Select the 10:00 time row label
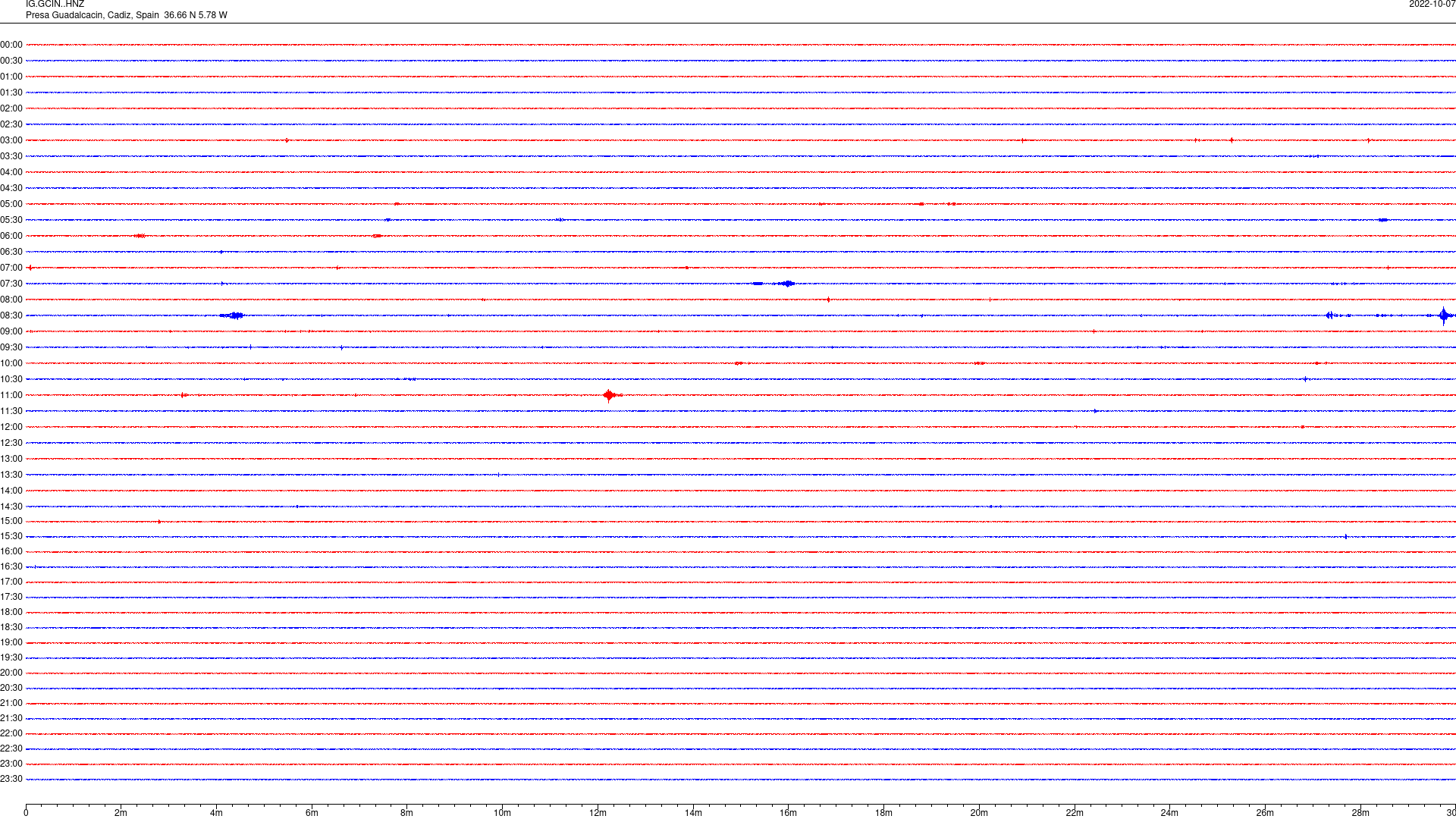1456x819 pixels. tap(11, 363)
